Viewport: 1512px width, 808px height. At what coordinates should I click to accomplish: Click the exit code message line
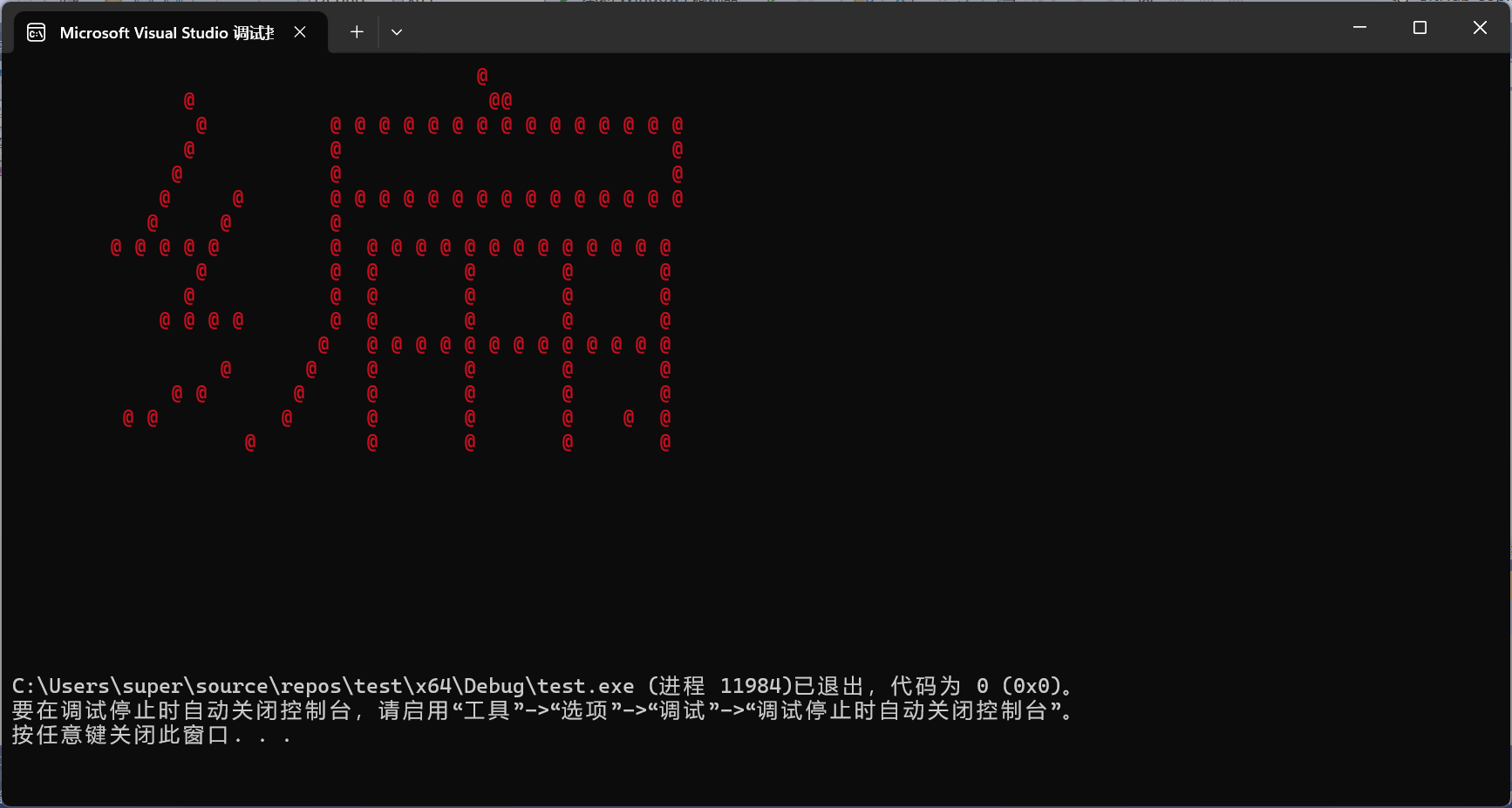tap(541, 686)
